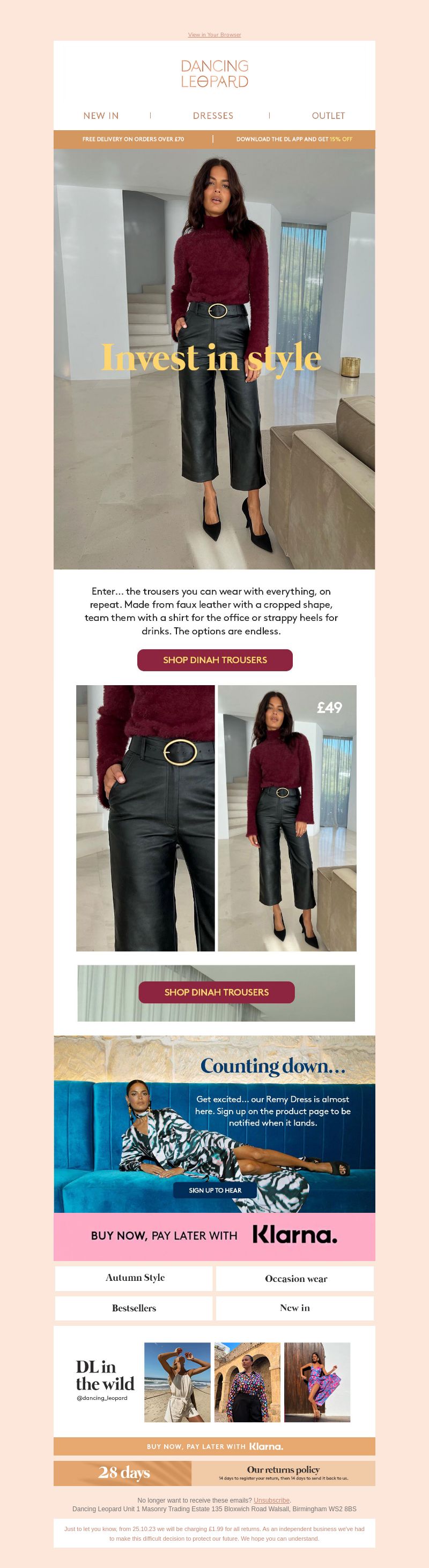This screenshot has height=1568, width=429.
Task: Open the Autumn Style category
Action: pos(134,1278)
